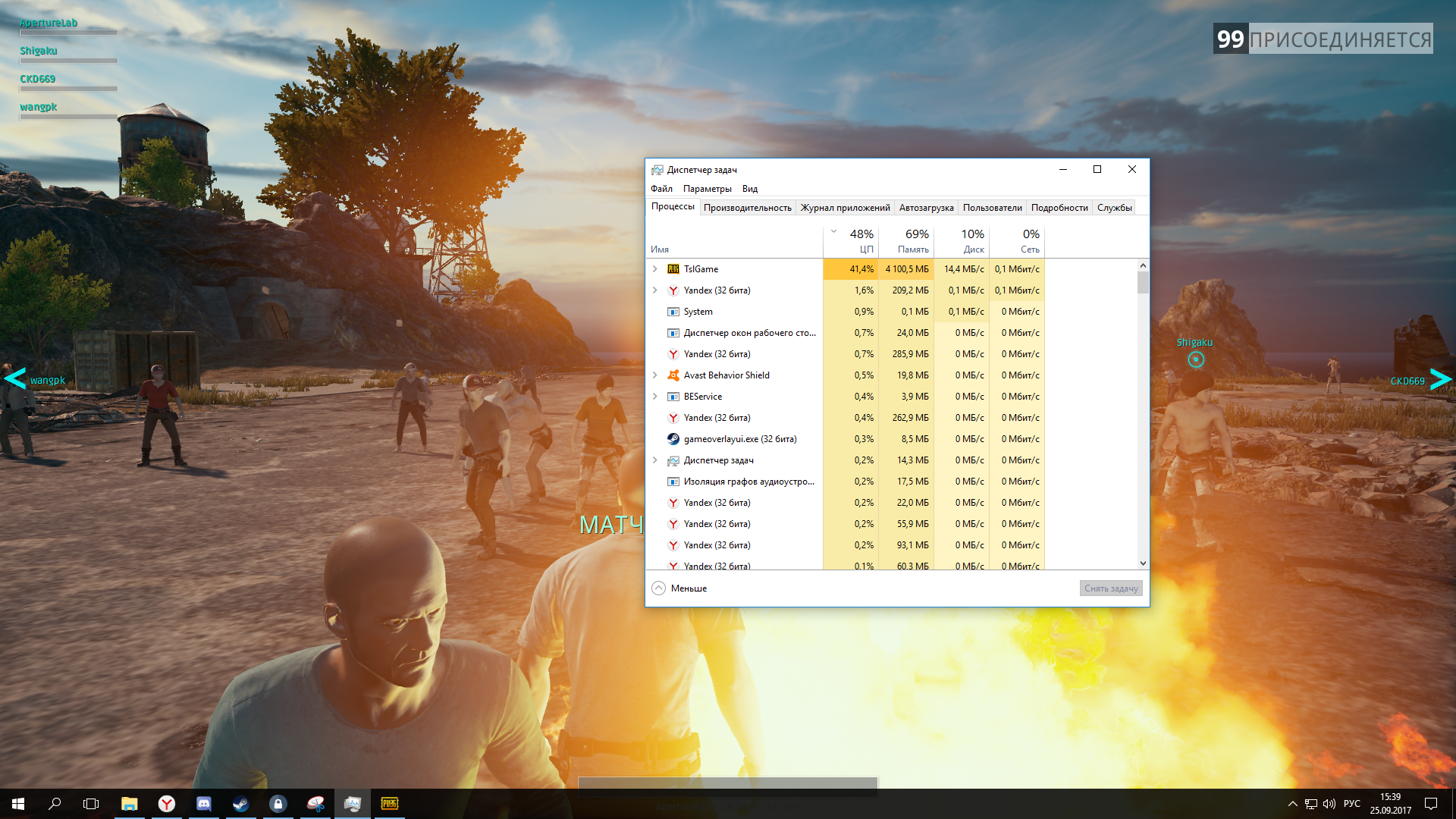1456x819 pixels.
Task: Switch to the Службы tab
Action: tap(1115, 208)
